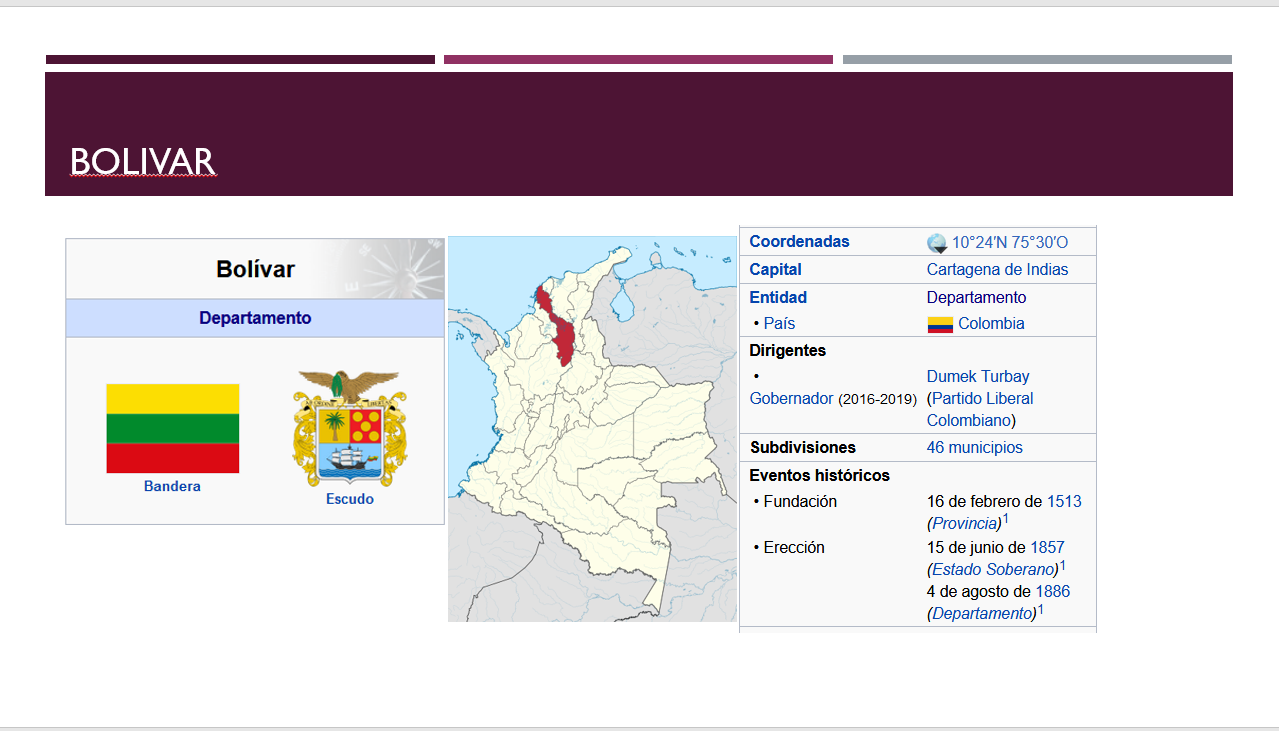Viewport: 1279px width, 731px height.
Task: Open the 1886 year link
Action: (1053, 592)
